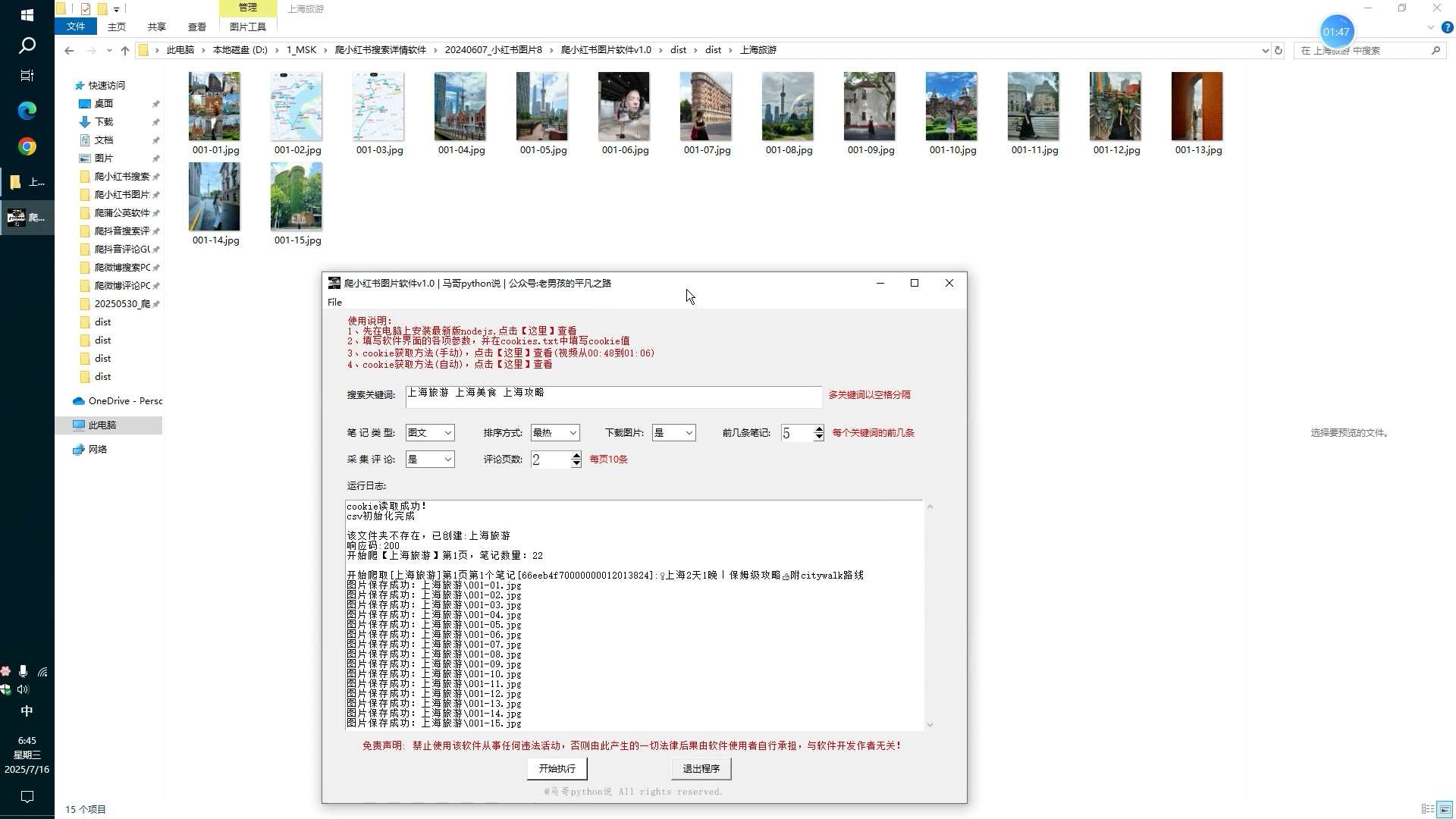Increase the 前几条笔记 value
This screenshot has width=1456, height=819.
point(819,429)
